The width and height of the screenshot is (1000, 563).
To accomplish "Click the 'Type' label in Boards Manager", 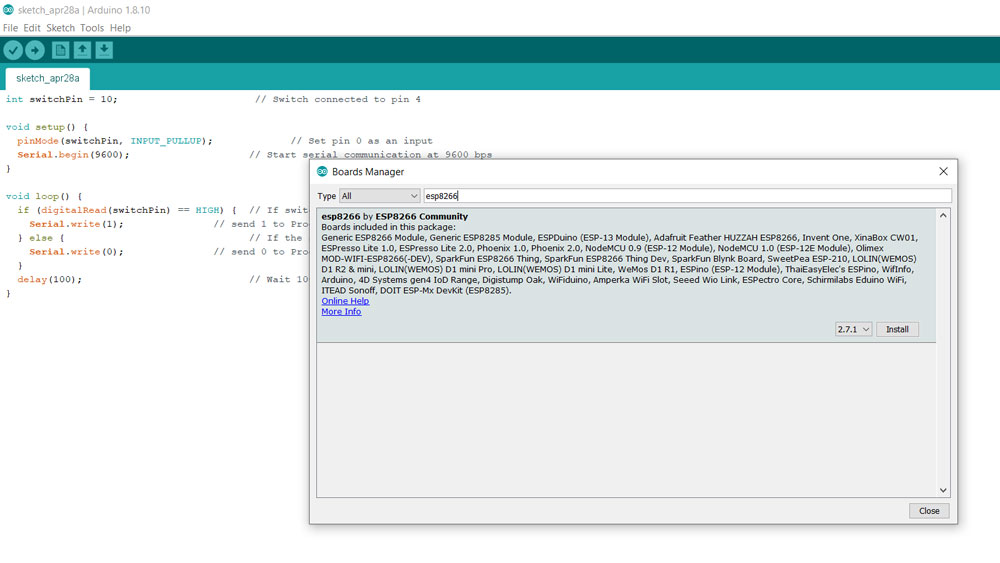I will pyautogui.click(x=327, y=196).
